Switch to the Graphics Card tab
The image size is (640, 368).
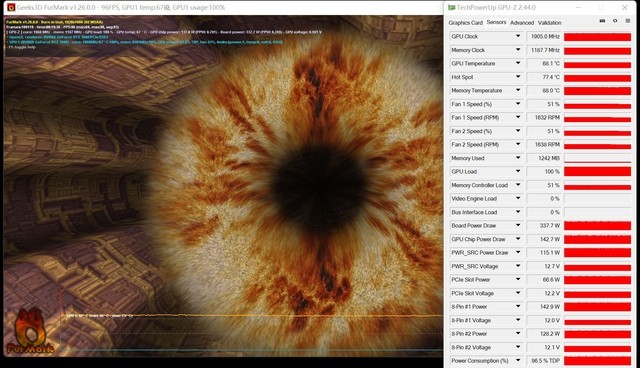[x=465, y=23]
